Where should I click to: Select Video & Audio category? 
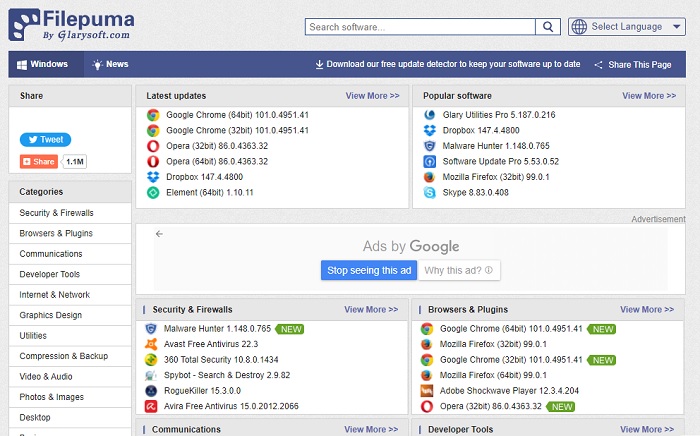point(70,377)
